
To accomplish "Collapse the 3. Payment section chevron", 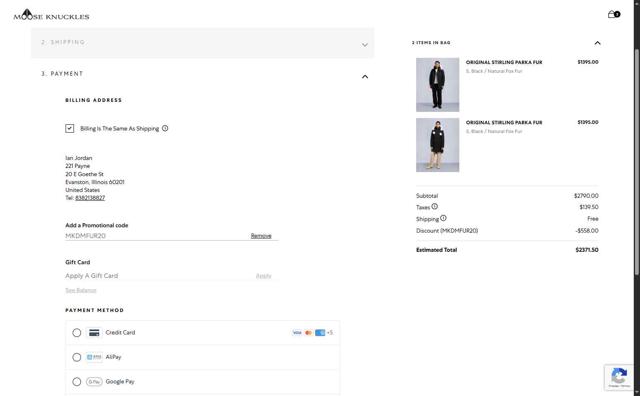I will point(365,76).
